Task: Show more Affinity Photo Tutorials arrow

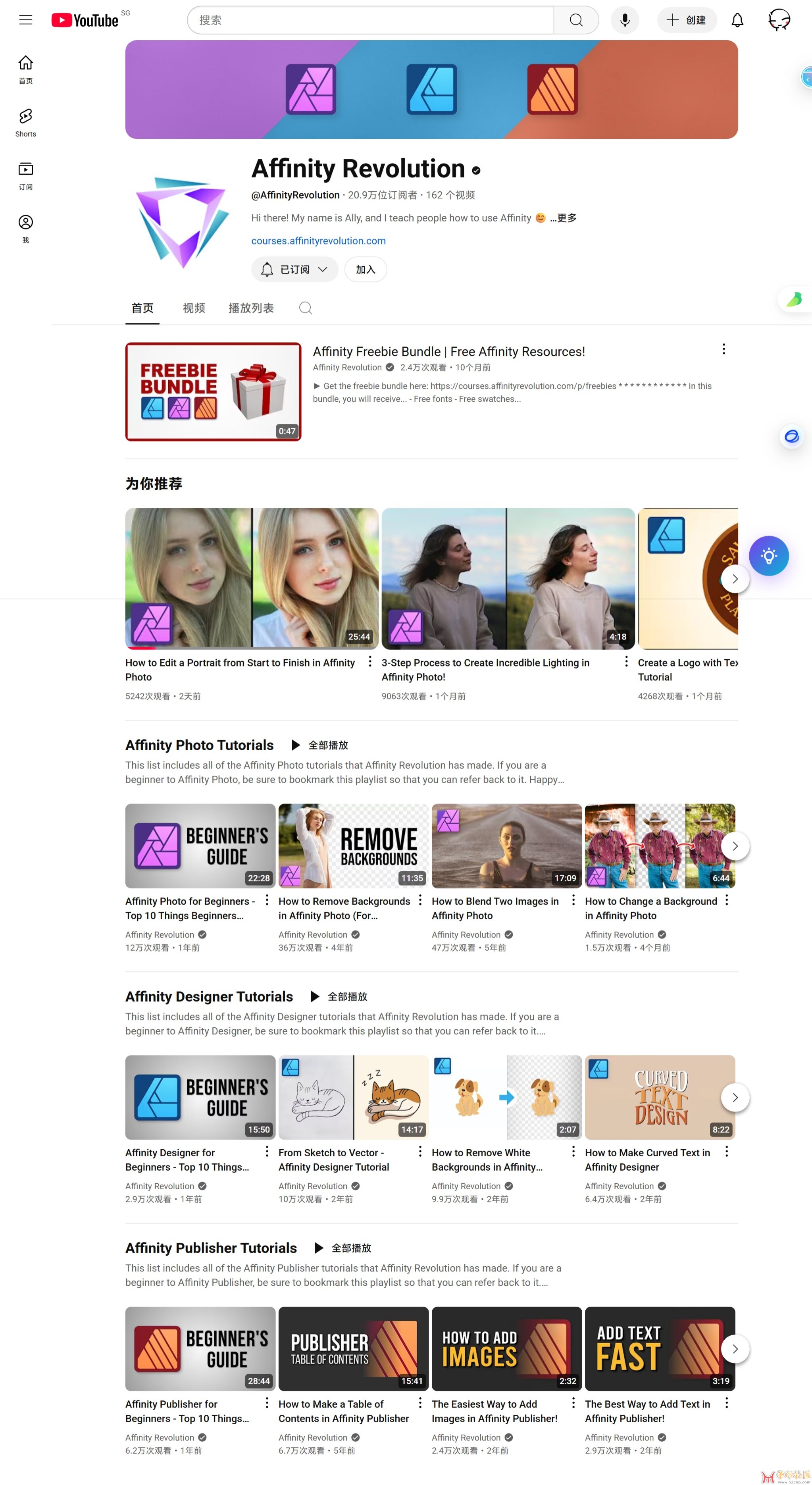Action: pyautogui.click(x=735, y=846)
